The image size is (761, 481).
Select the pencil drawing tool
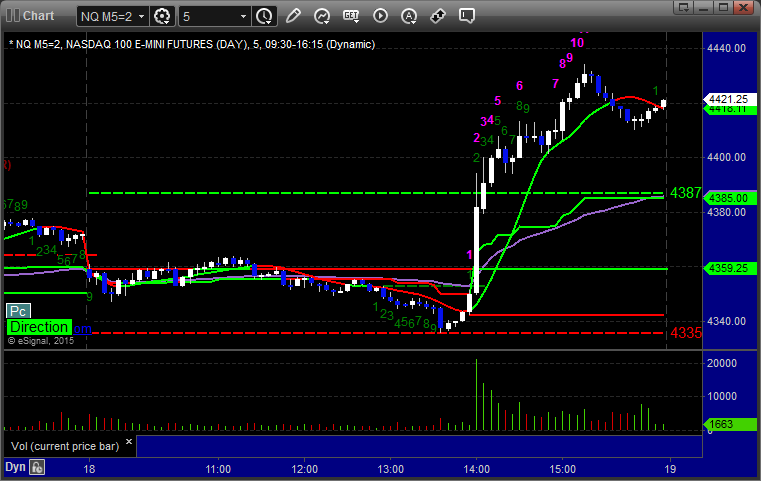coord(293,16)
